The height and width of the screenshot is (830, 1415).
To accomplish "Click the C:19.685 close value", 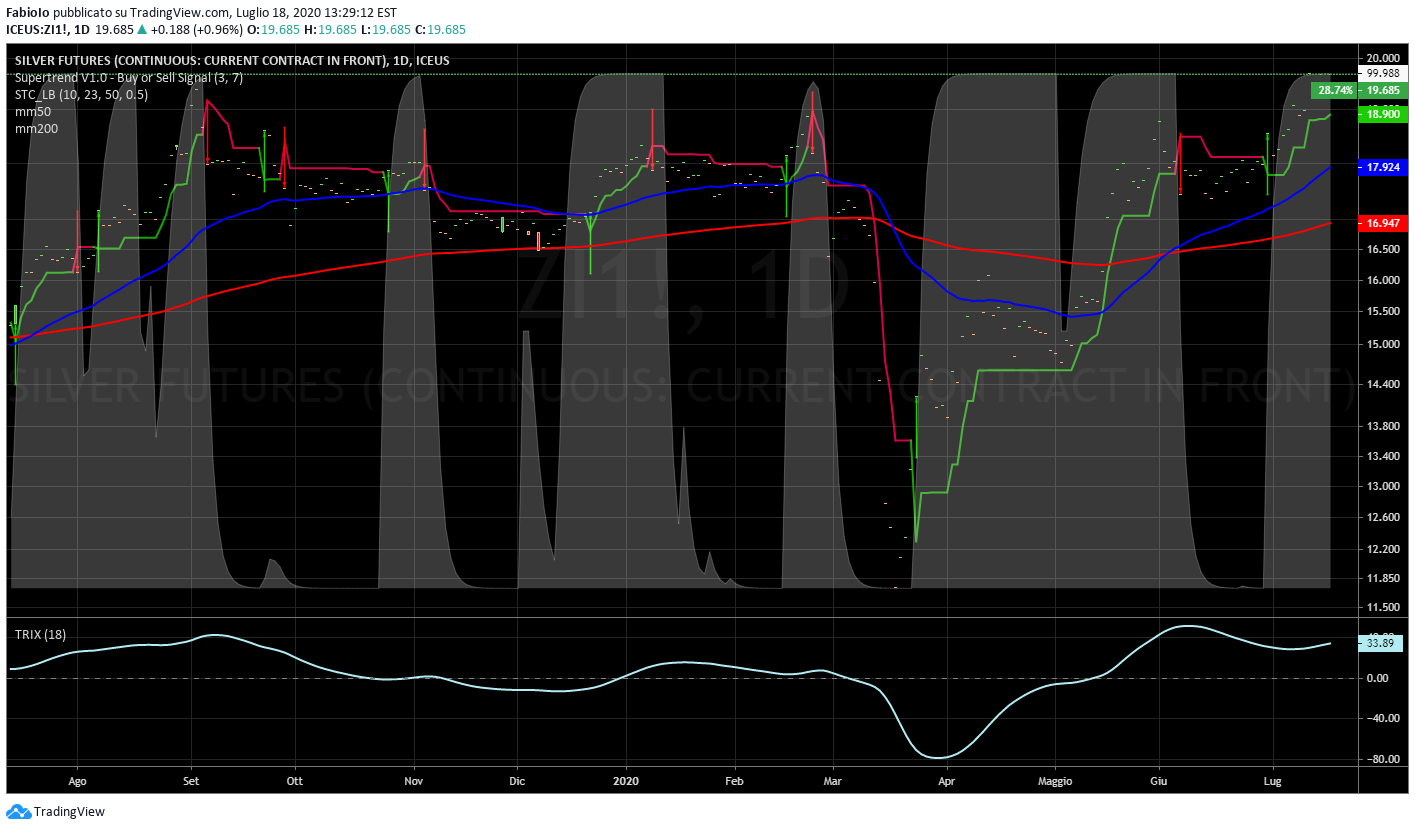I will pyautogui.click(x=441, y=30).
